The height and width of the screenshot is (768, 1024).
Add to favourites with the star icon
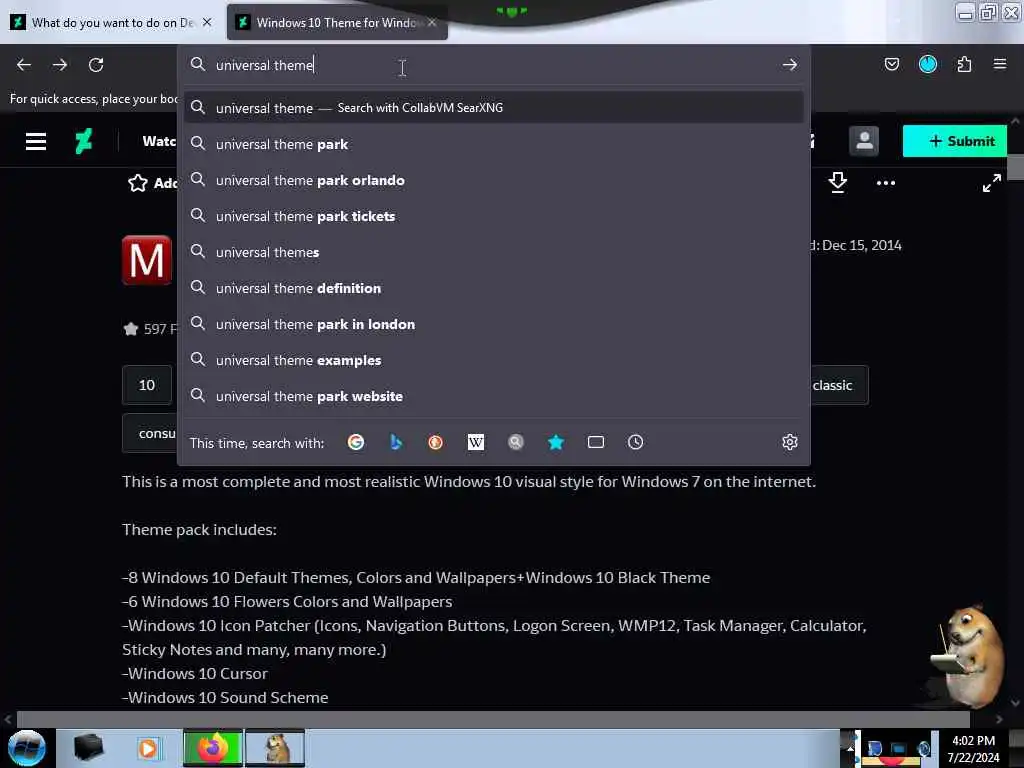click(138, 184)
